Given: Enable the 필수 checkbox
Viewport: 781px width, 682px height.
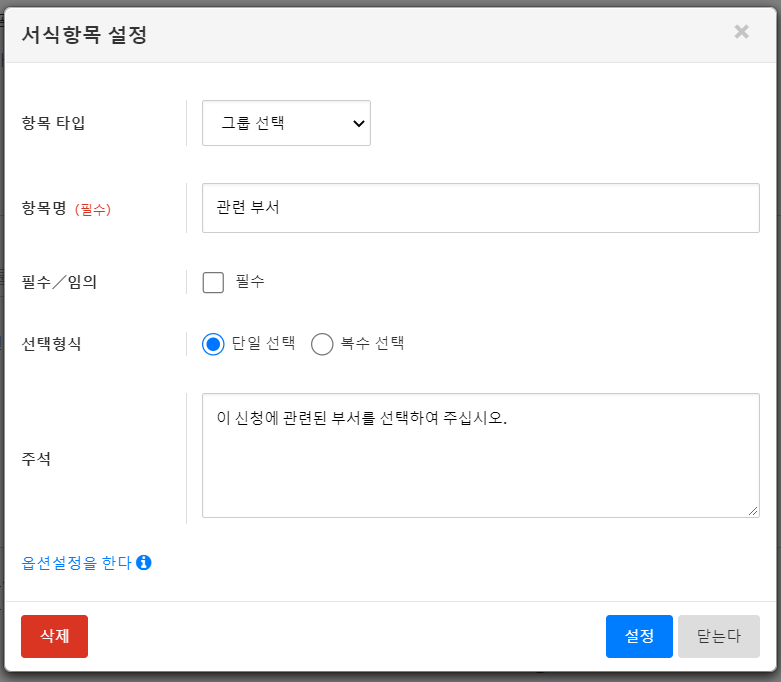Looking at the screenshot, I should (213, 282).
